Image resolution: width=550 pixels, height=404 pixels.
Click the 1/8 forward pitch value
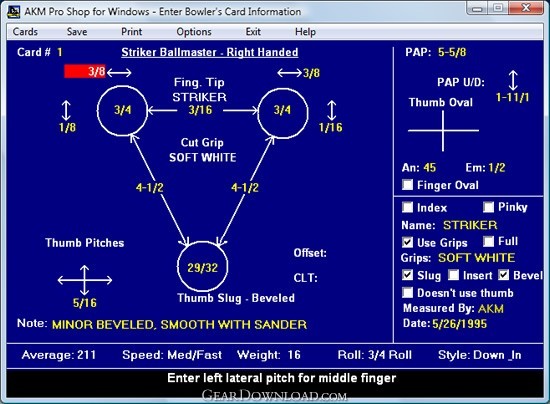click(x=67, y=127)
